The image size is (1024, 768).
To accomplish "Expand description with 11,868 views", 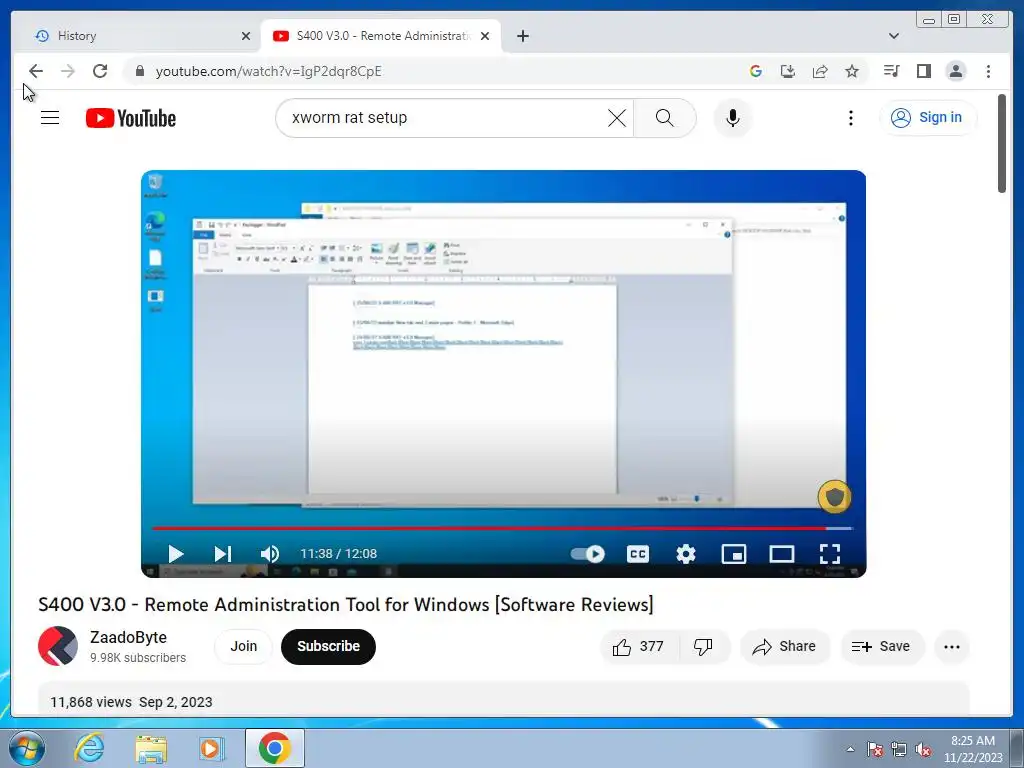I will tap(503, 699).
